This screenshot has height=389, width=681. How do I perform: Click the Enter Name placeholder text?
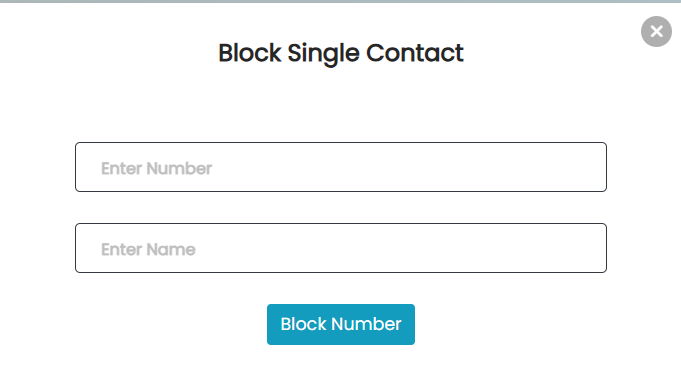(148, 250)
